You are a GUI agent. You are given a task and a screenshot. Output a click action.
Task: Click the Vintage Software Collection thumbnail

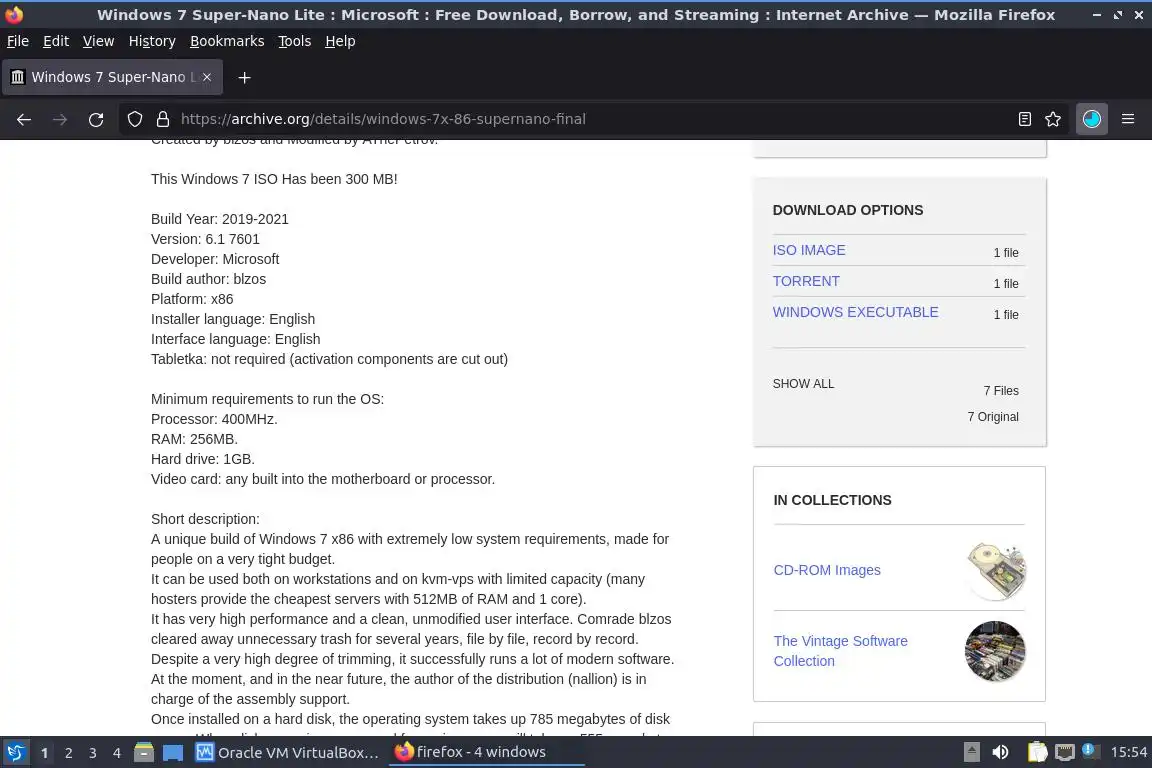[x=995, y=651]
